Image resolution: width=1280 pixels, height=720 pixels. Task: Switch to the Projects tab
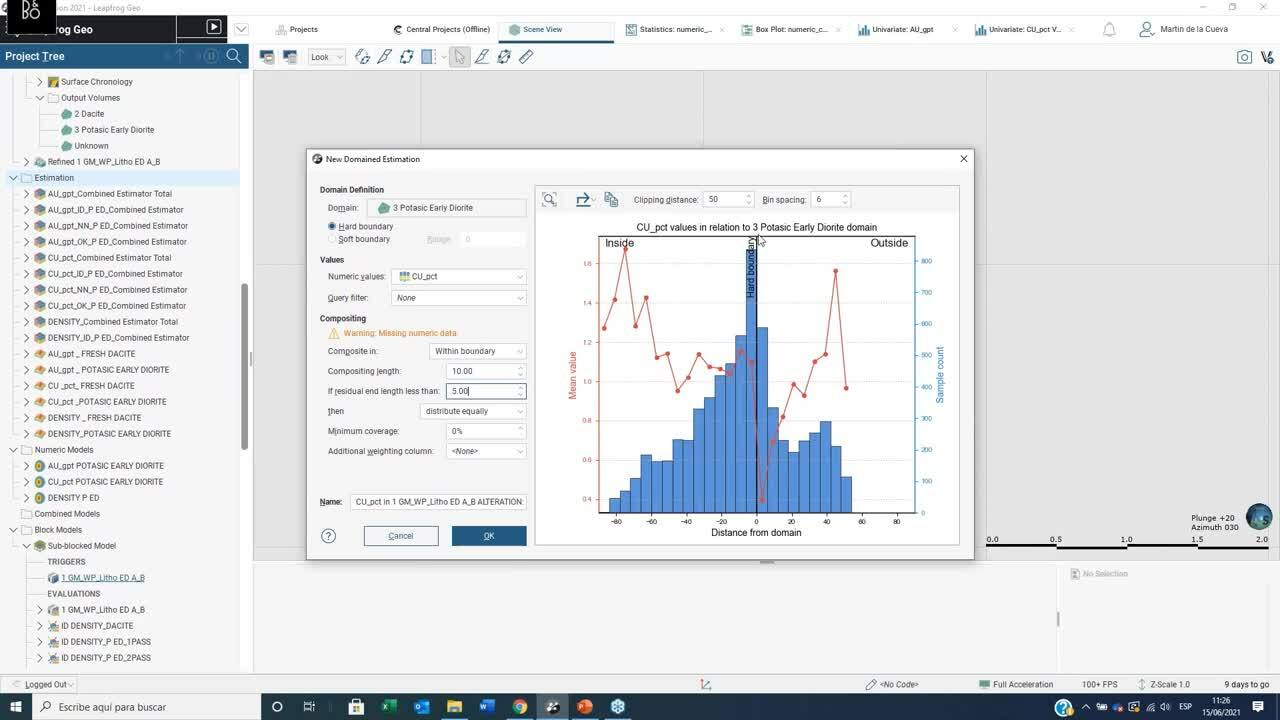coord(297,29)
